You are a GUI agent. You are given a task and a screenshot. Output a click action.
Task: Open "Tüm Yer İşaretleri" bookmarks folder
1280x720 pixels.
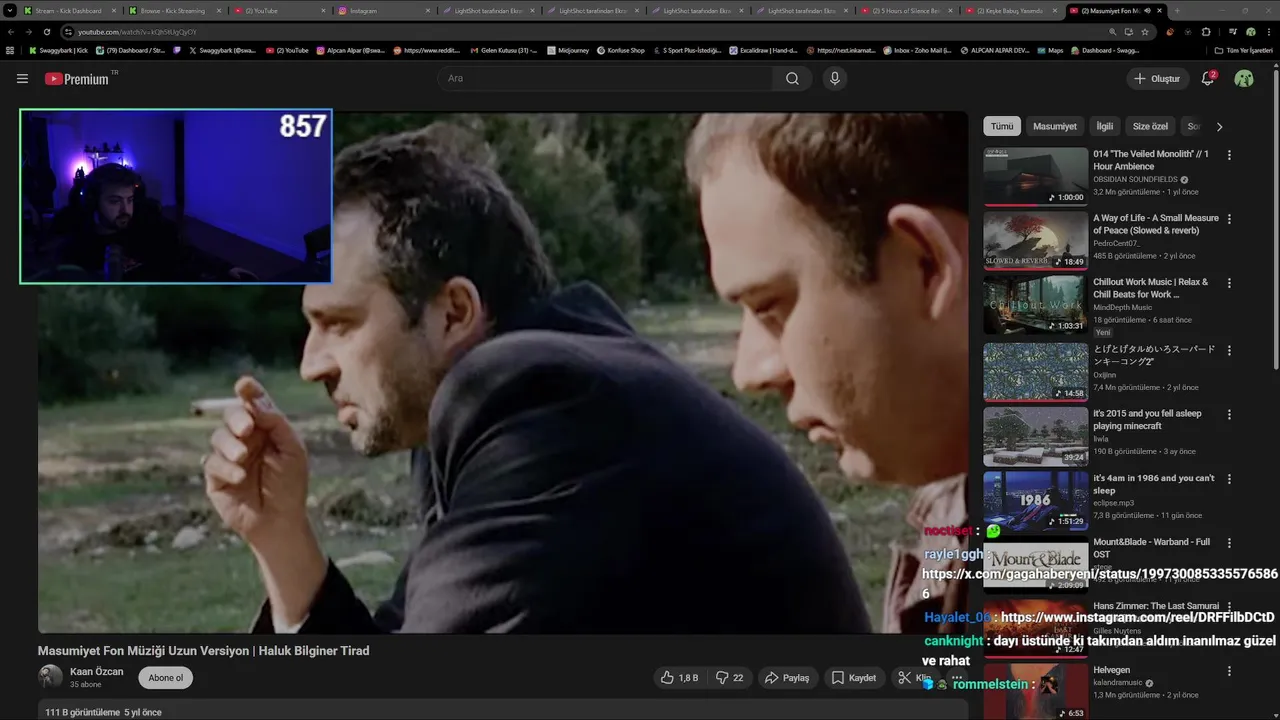(x=1244, y=50)
